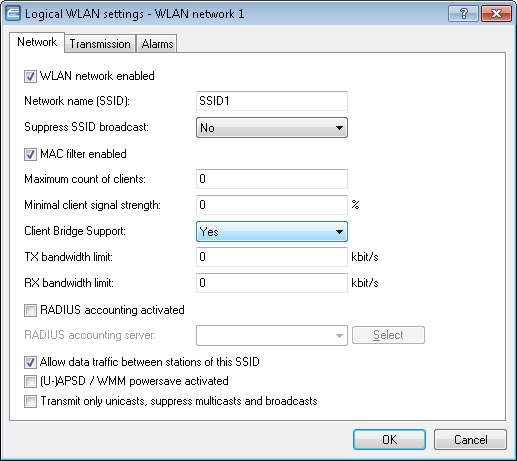
Task: Click the dialog window icon in title bar
Action: (x=13, y=14)
